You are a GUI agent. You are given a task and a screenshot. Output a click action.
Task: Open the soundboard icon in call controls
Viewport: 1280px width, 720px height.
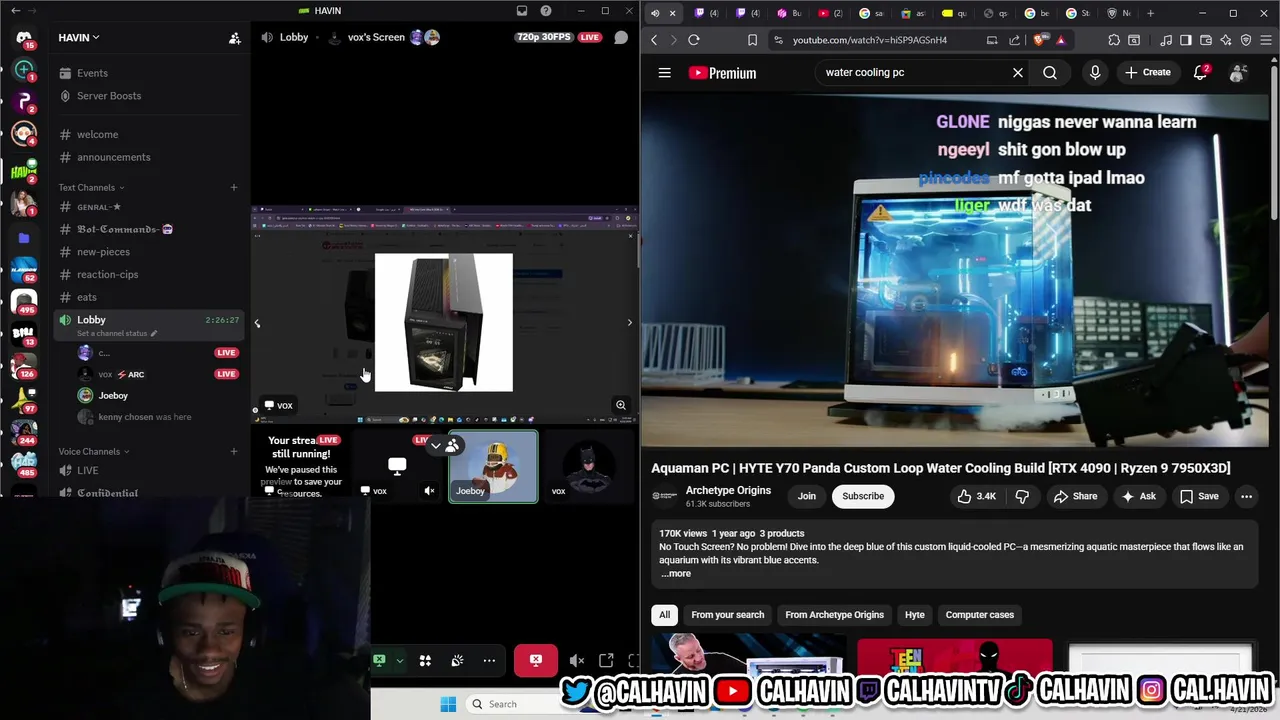(x=457, y=660)
